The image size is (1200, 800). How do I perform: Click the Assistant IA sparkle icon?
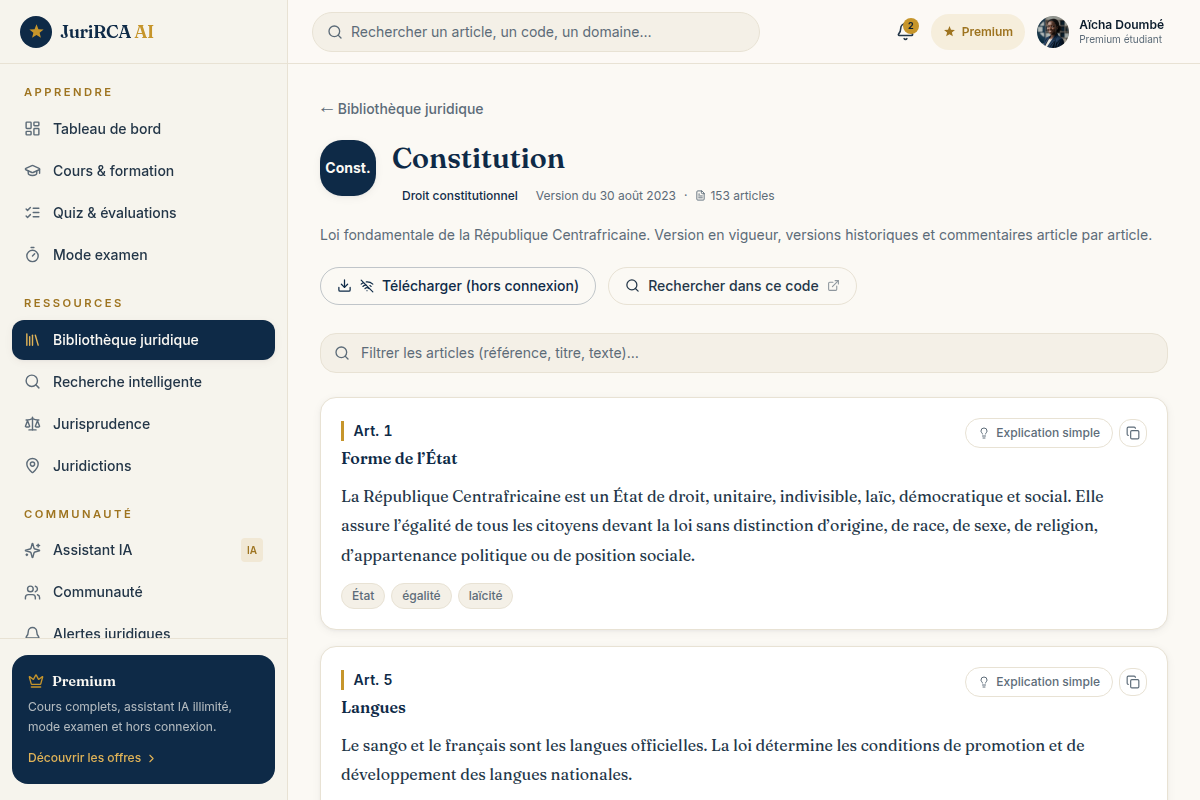(x=32, y=550)
